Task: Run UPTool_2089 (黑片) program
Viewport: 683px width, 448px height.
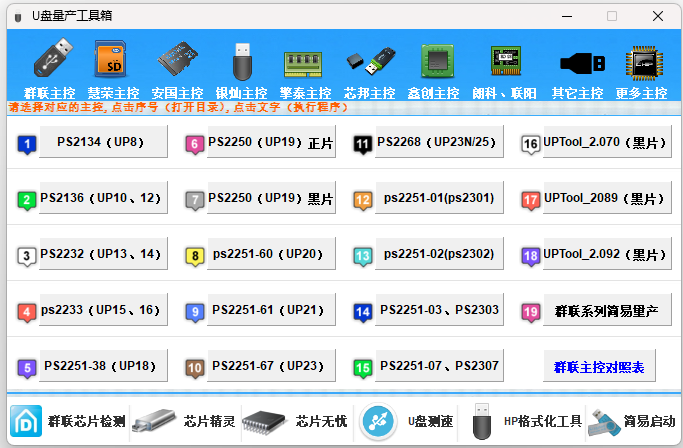Action: pos(607,198)
